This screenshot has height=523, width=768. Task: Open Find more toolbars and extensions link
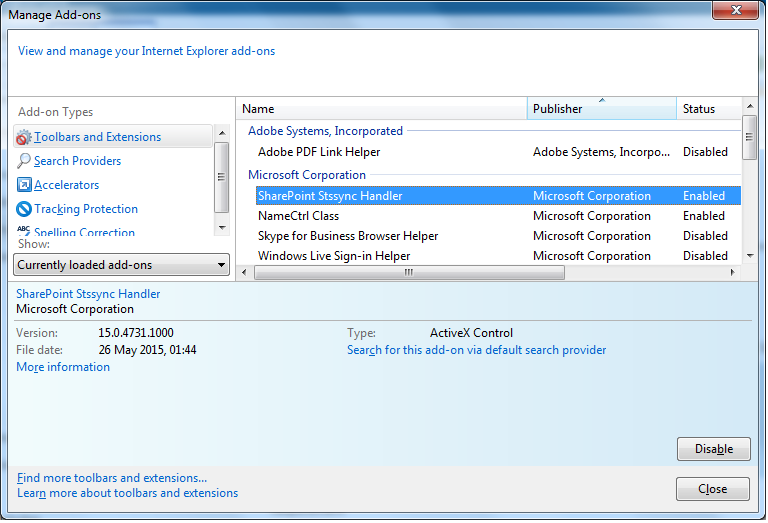pos(112,477)
